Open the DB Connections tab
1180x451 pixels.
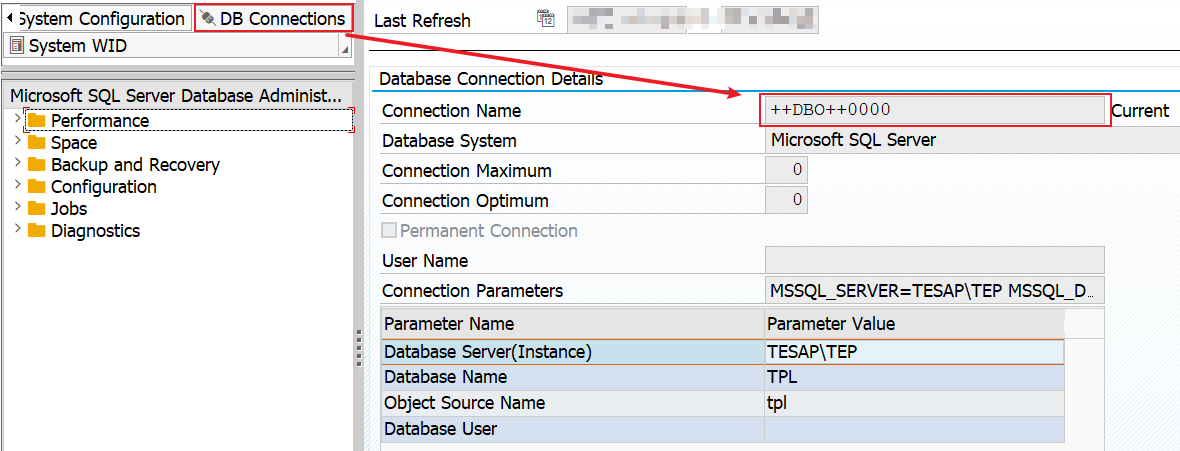pyautogui.click(x=274, y=19)
